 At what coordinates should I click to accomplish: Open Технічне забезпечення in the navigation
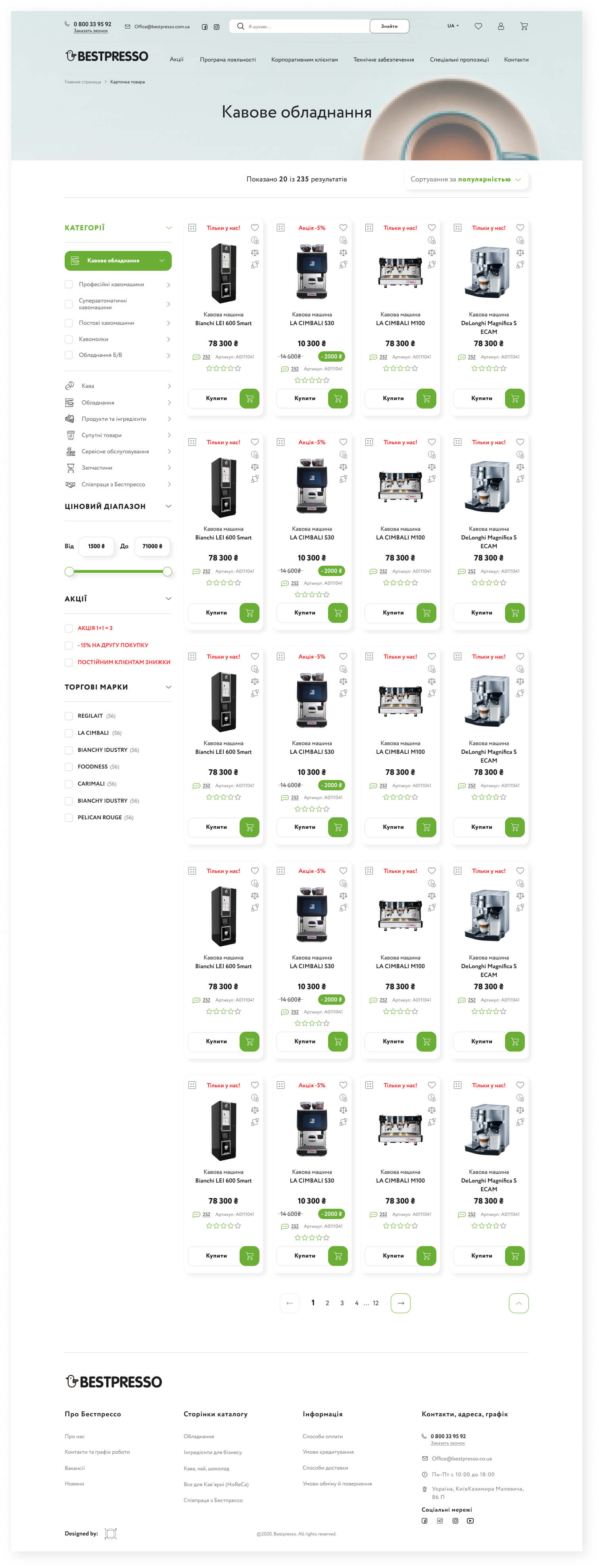[383, 60]
